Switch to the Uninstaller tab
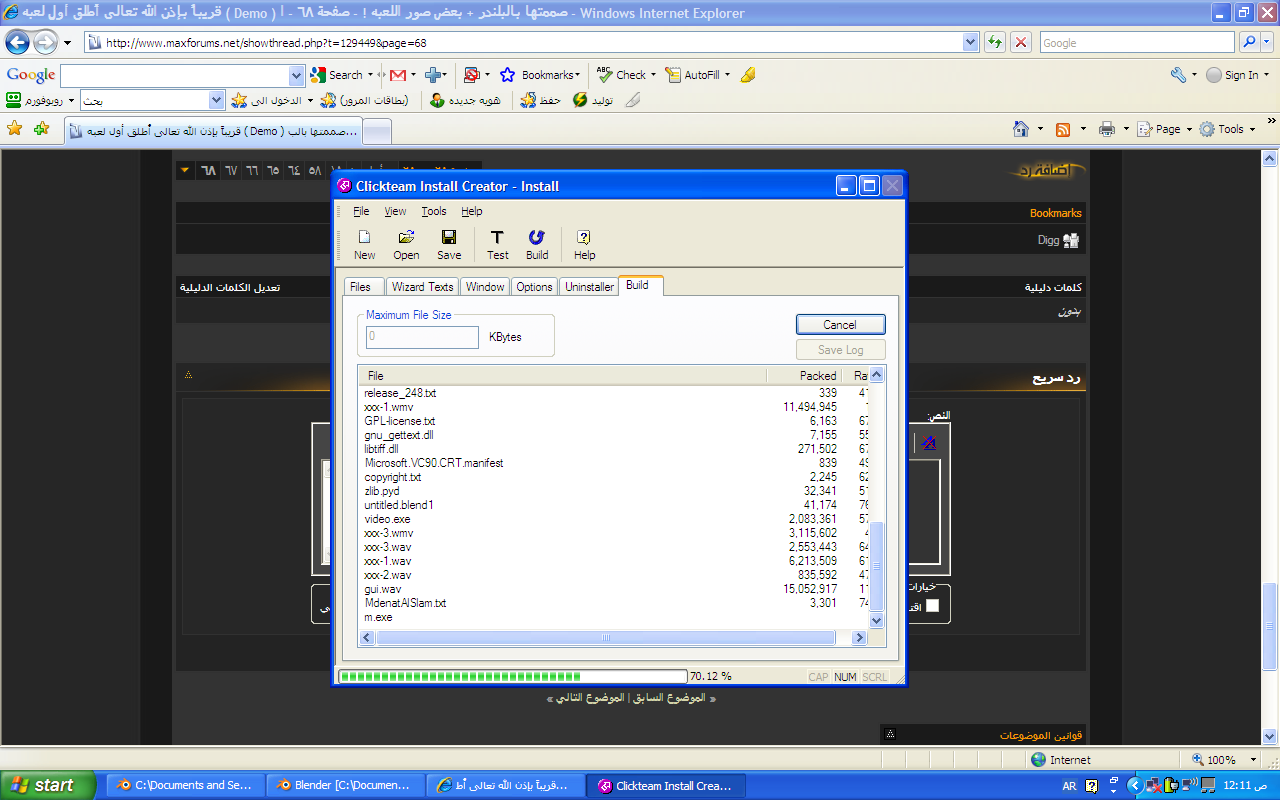The width and height of the screenshot is (1280, 800). click(589, 287)
